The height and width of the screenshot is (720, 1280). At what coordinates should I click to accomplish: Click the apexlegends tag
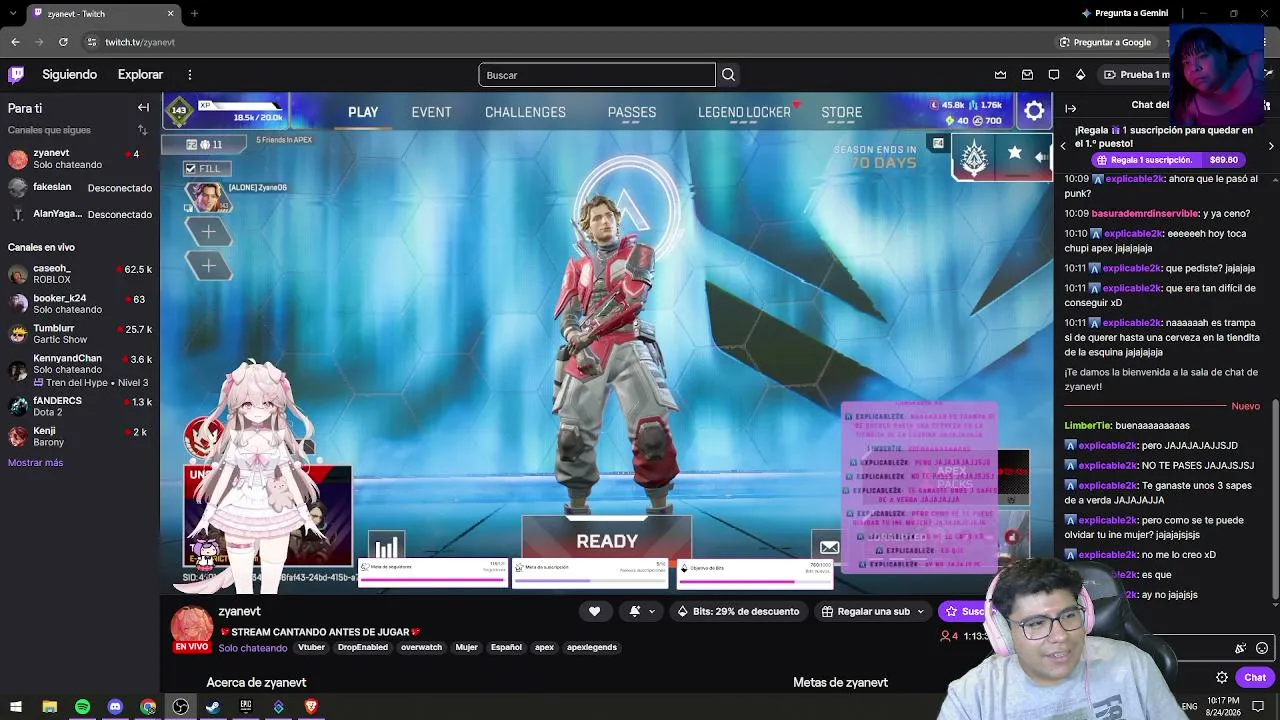pos(591,647)
